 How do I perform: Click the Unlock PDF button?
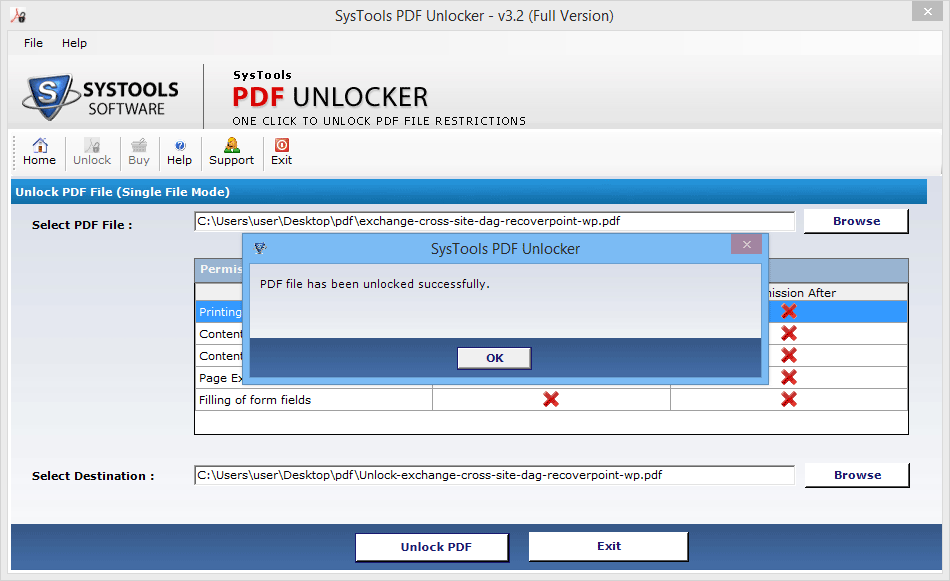(x=432, y=547)
